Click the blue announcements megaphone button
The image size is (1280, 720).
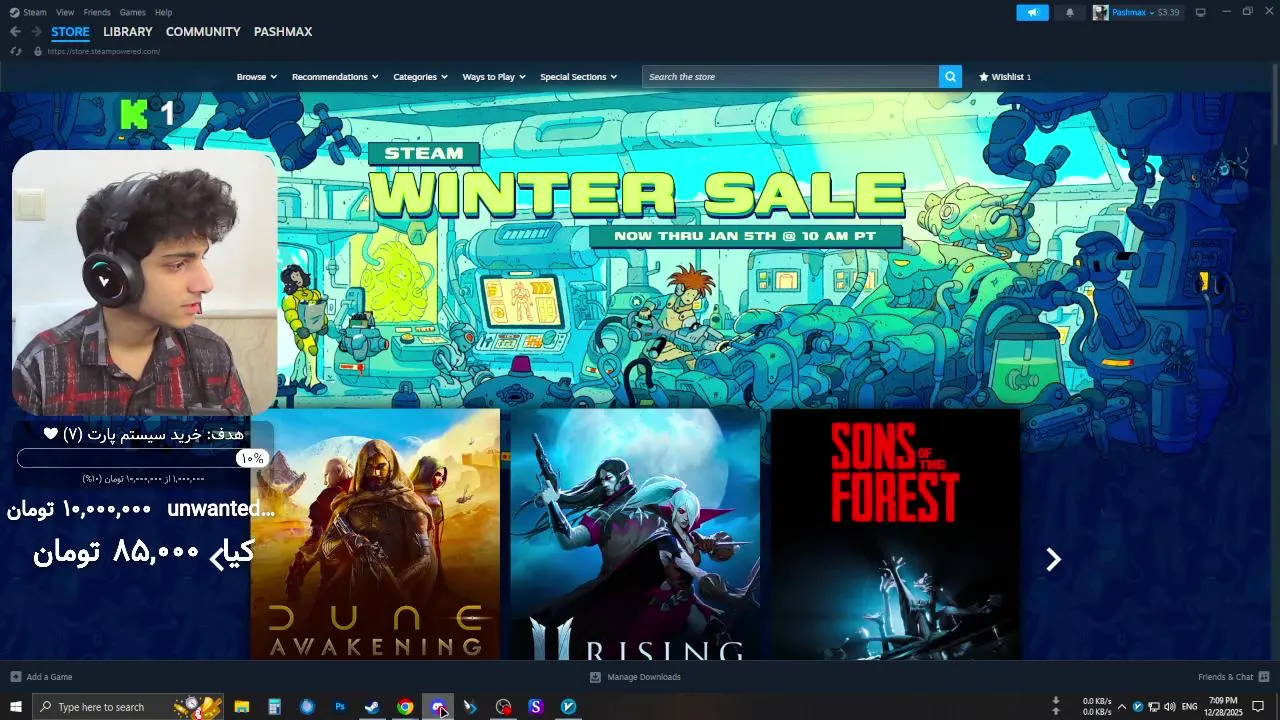point(1032,13)
